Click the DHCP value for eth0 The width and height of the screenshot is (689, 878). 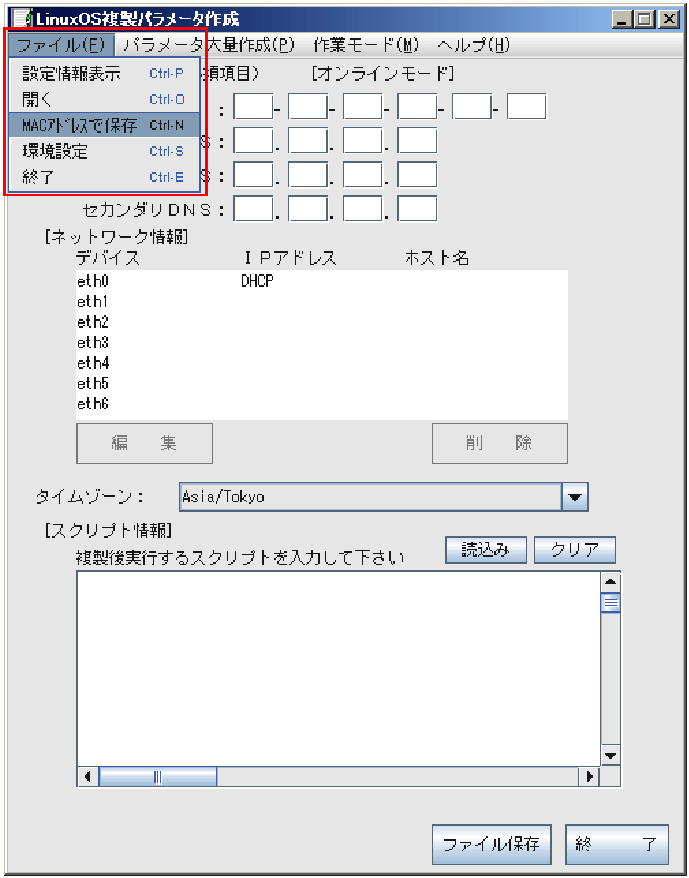pos(258,282)
